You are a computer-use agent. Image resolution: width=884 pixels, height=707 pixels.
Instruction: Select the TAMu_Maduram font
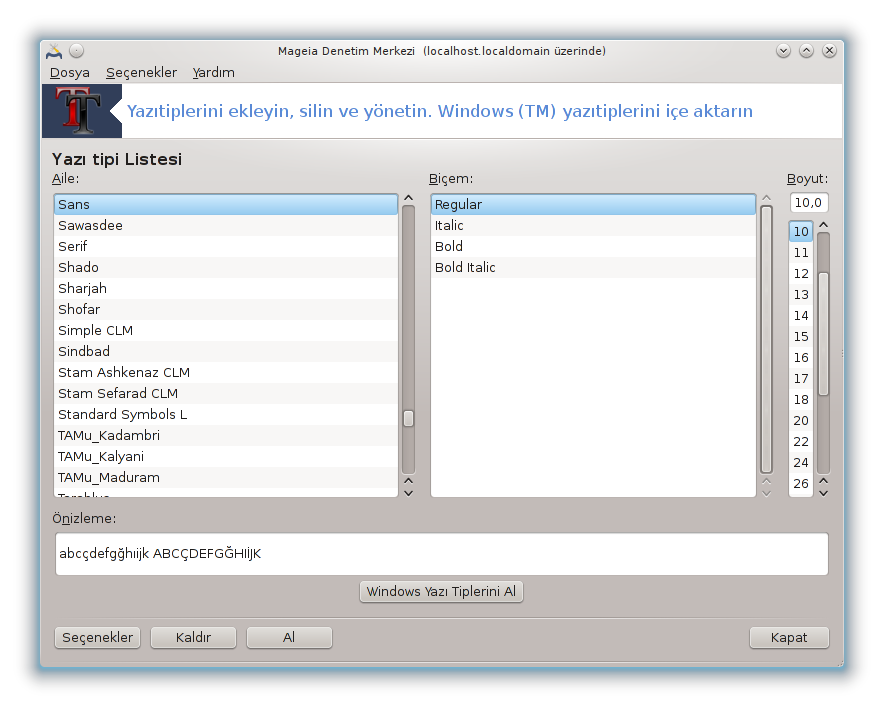(226, 478)
